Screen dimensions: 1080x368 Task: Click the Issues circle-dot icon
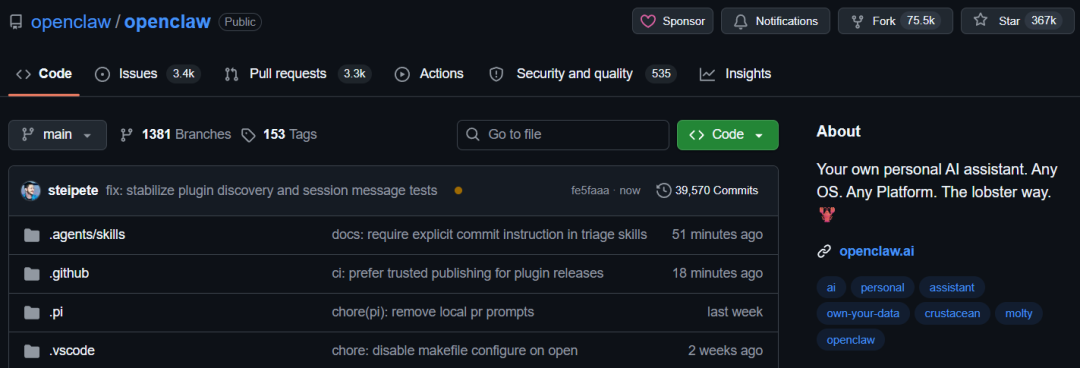click(x=103, y=74)
